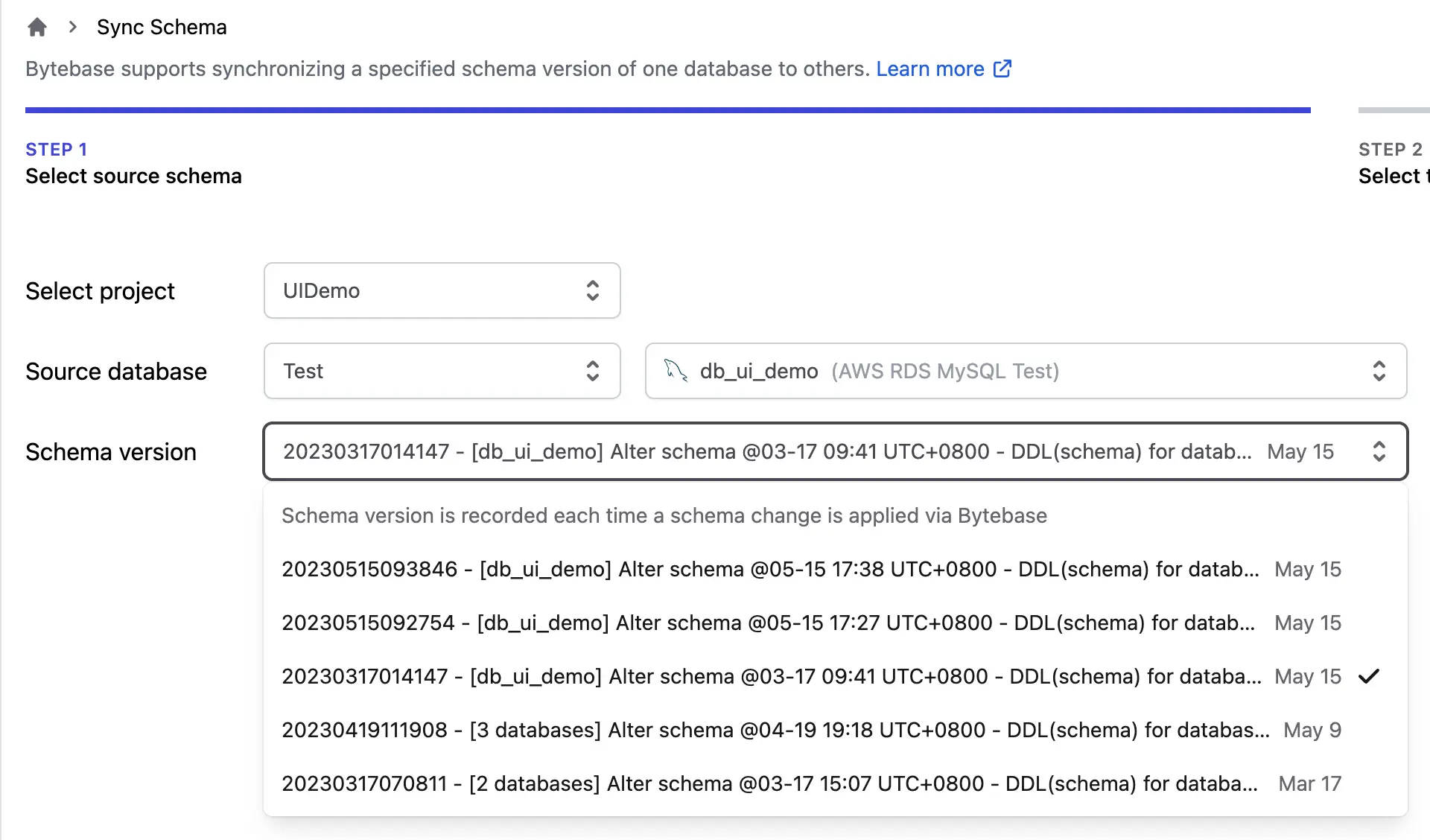
Task: Expand the Source database environment dropdown
Action: point(442,371)
